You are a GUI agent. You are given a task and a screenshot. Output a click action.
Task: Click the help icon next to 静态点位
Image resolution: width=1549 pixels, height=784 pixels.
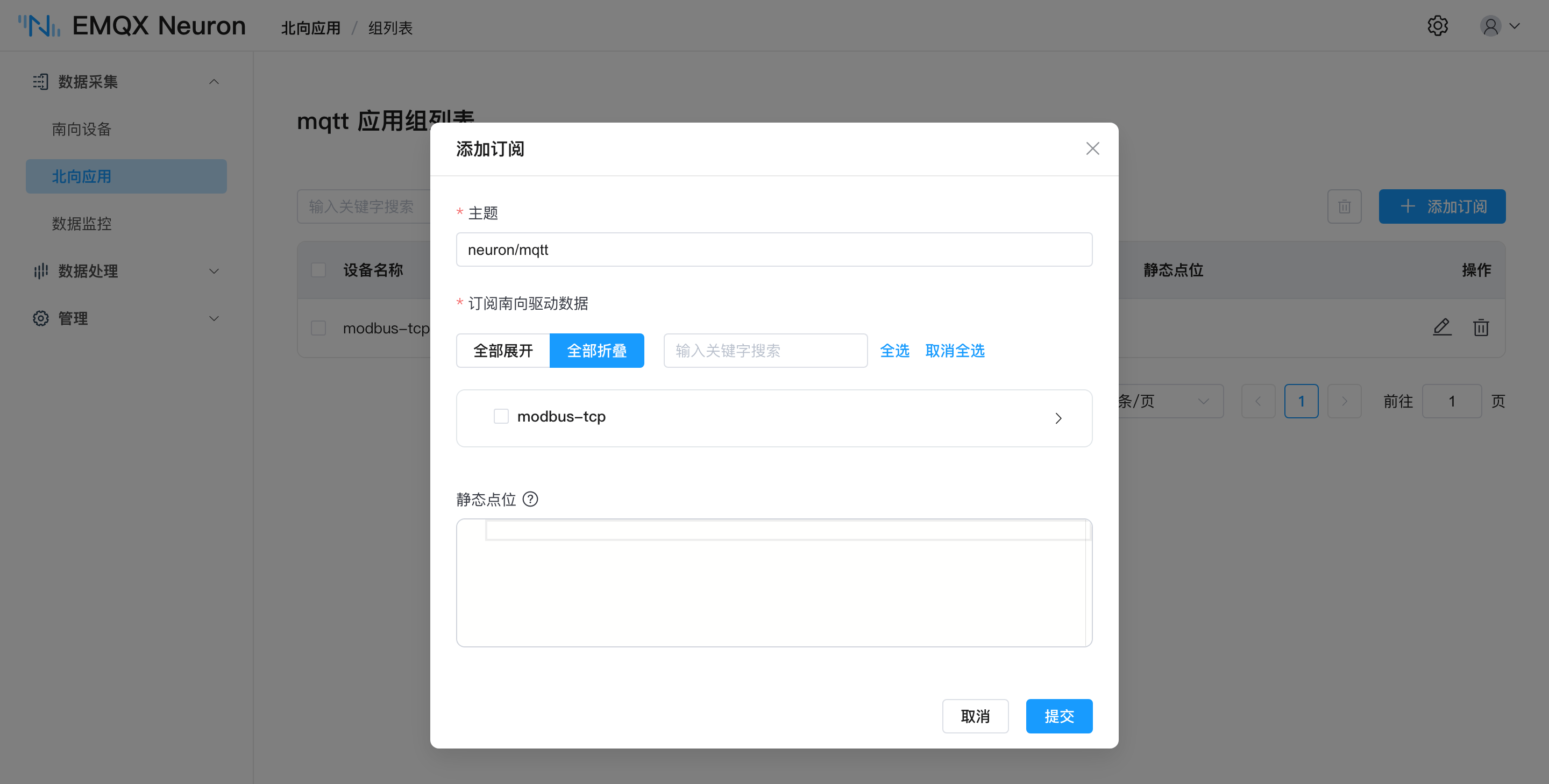point(530,499)
